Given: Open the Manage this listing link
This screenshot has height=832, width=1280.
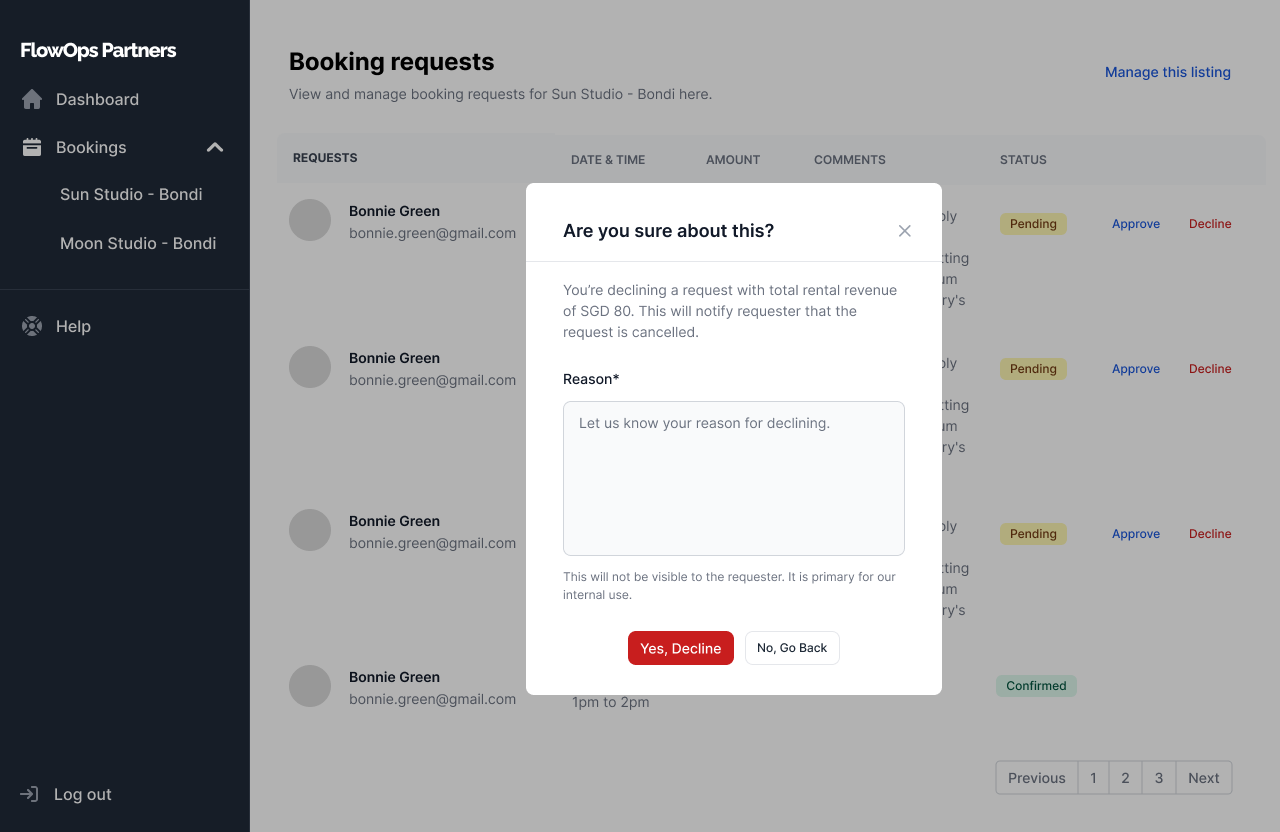Looking at the screenshot, I should pyautogui.click(x=1168, y=72).
